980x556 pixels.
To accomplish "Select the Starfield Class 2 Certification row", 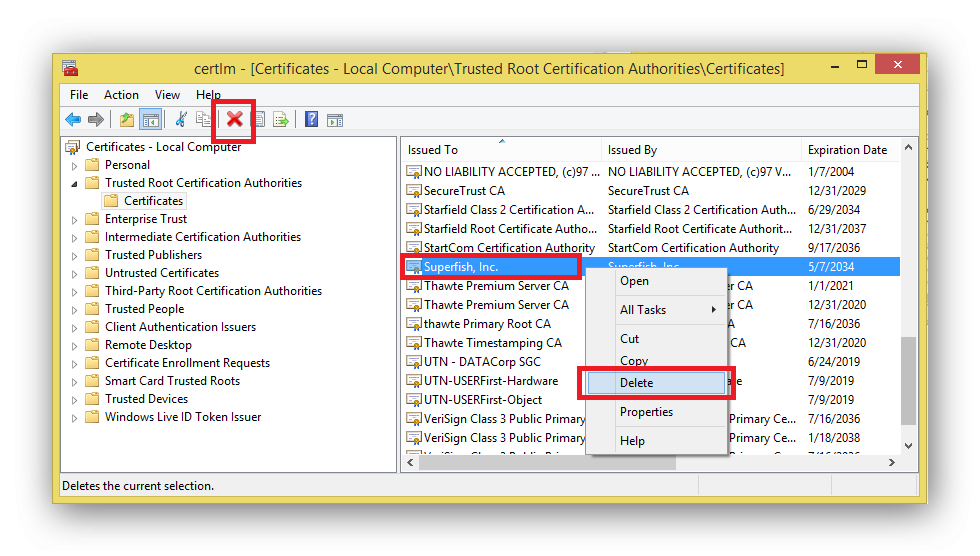I will (652, 210).
